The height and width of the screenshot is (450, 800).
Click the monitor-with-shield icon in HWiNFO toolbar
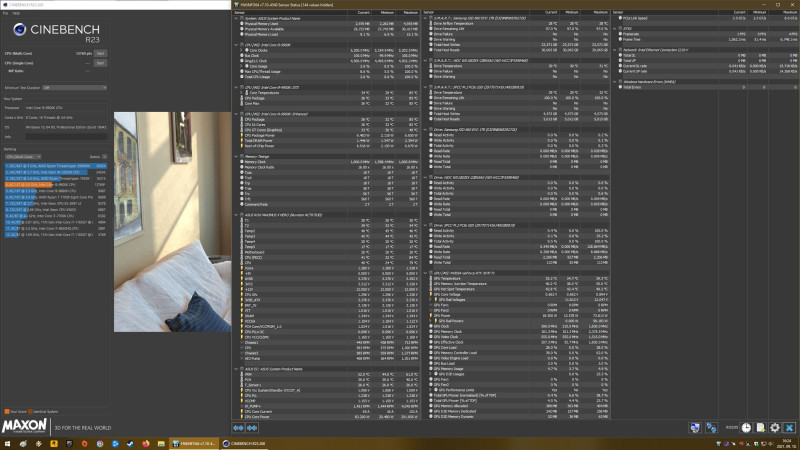coord(694,428)
